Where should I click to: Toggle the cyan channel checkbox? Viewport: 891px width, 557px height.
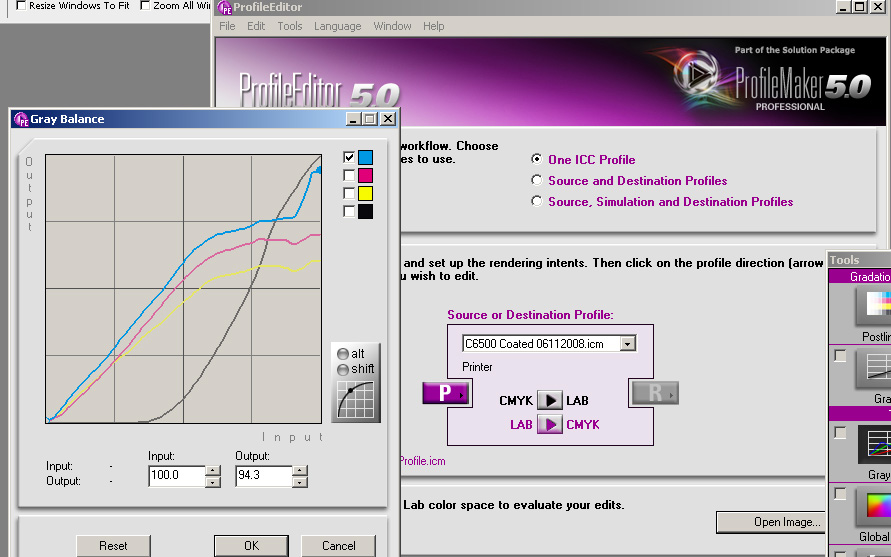pyautogui.click(x=349, y=157)
